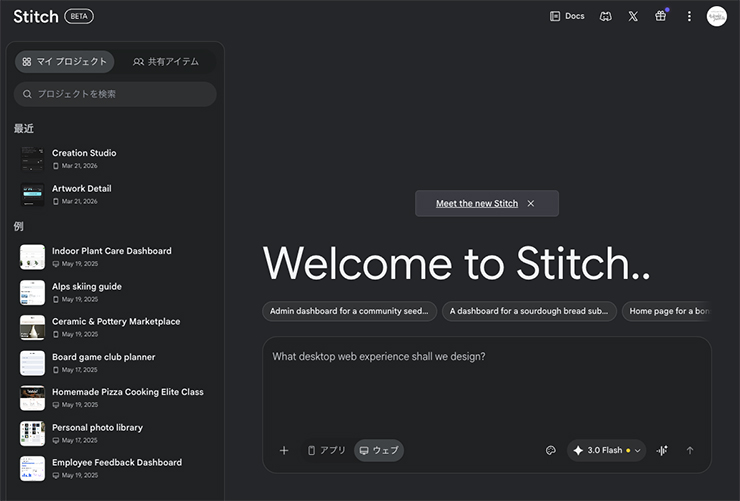Open Ceramic & Pottery Marketplace thumbnail
Viewport: 740px width, 501px height.
pos(32,327)
